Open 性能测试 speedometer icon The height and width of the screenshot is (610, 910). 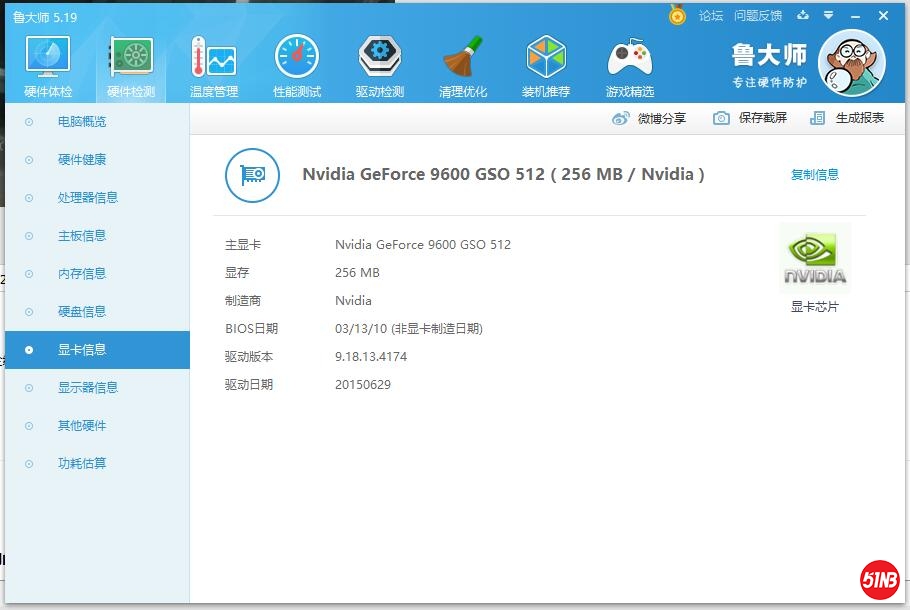[x=297, y=60]
